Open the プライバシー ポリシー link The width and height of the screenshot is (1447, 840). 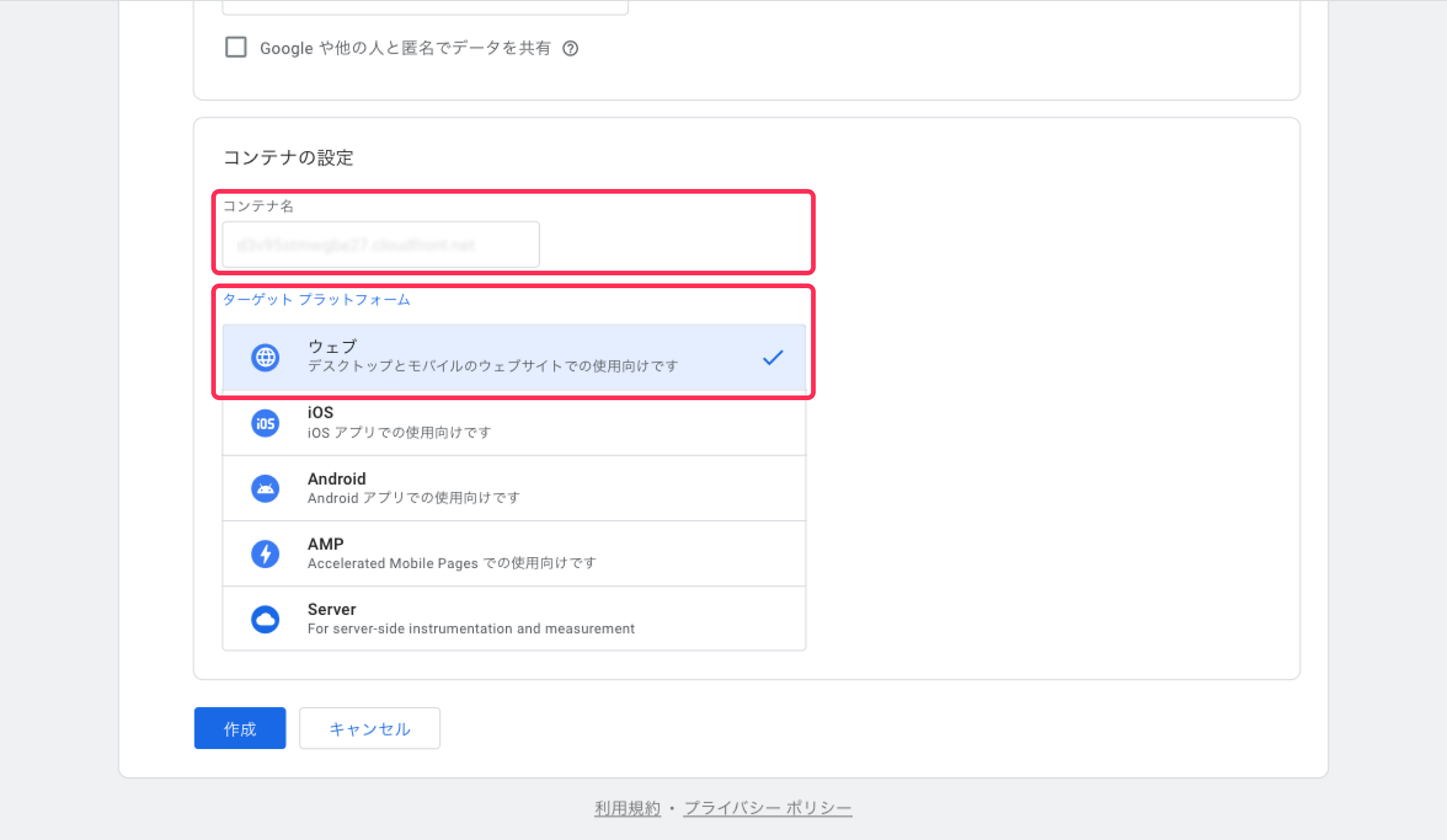point(767,808)
